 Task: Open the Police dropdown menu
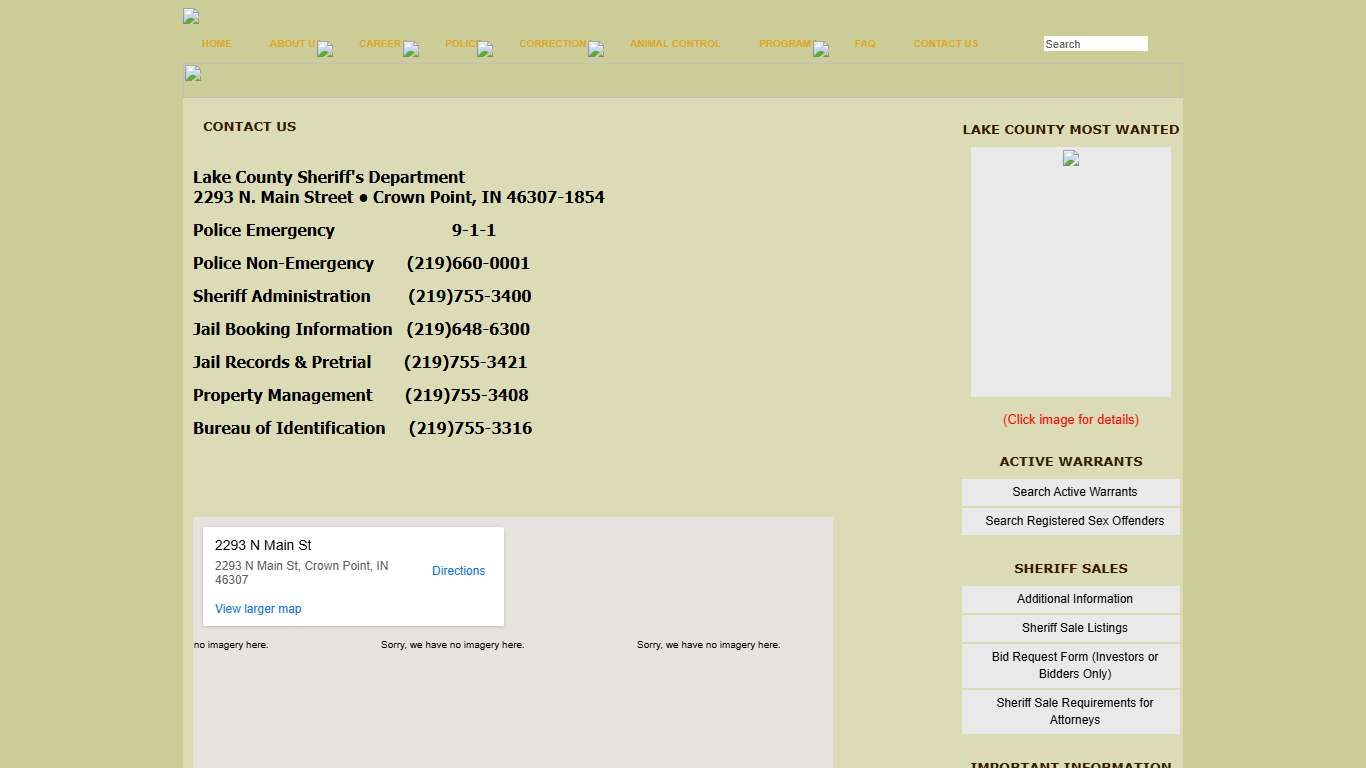coord(485,49)
